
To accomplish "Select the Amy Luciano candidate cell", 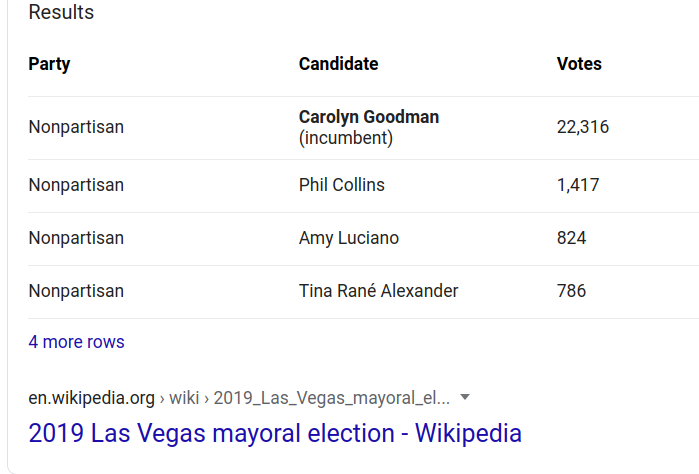I will pos(349,238).
